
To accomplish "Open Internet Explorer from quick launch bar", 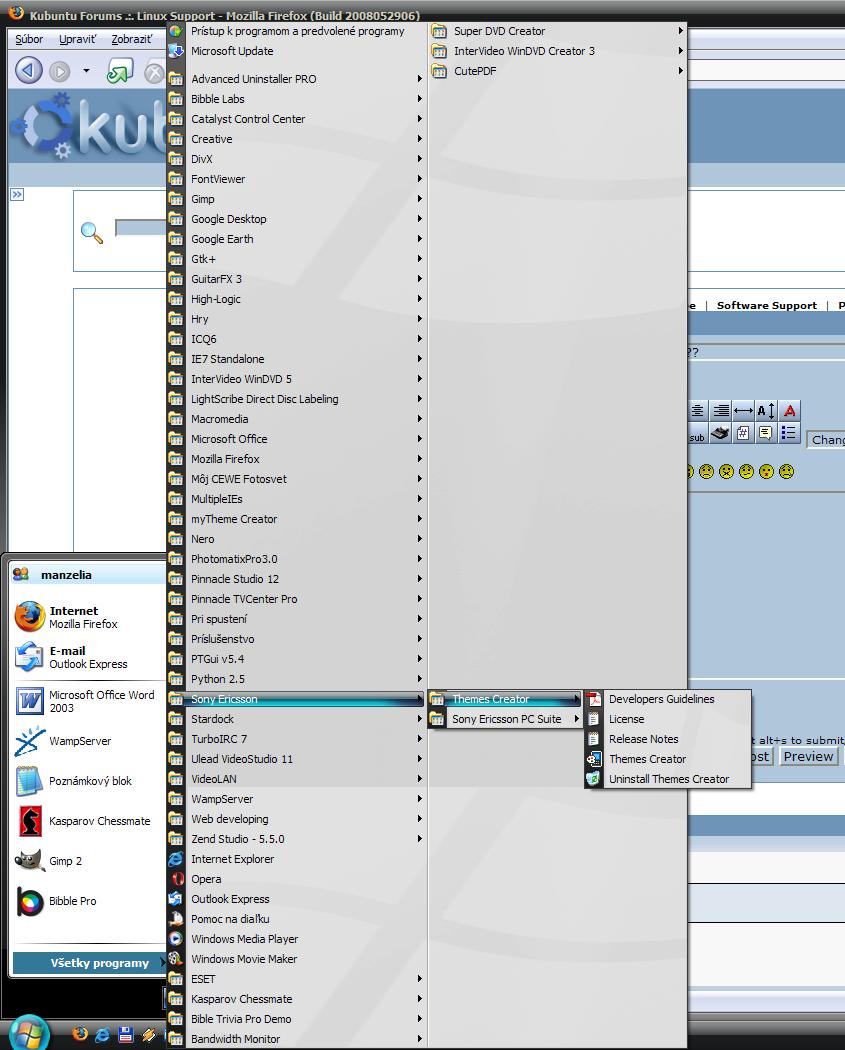I will click(102, 1034).
